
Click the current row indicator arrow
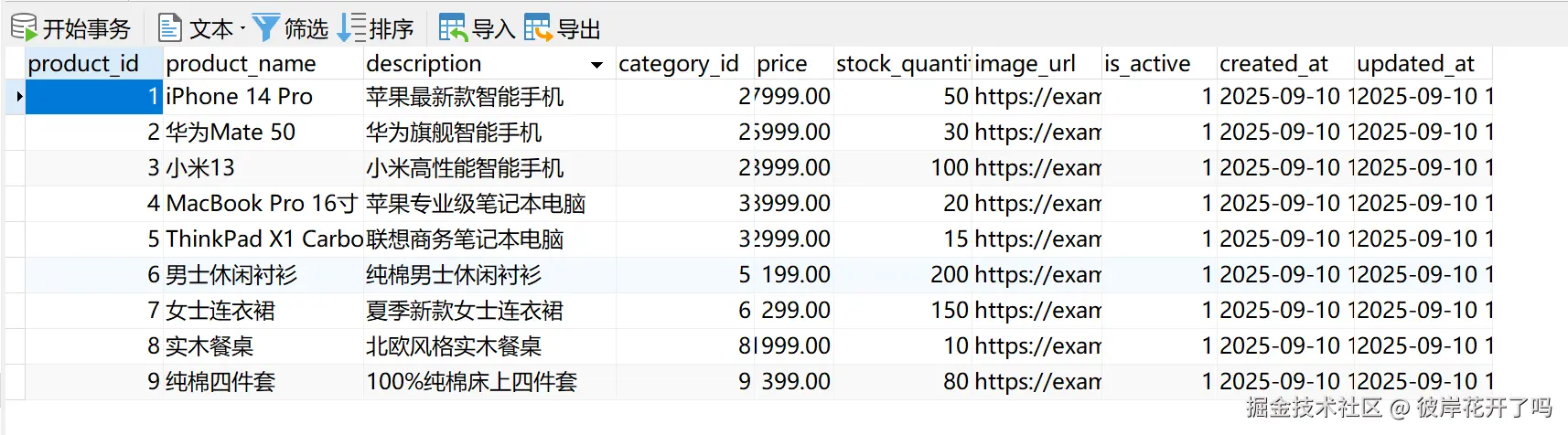coord(18,96)
